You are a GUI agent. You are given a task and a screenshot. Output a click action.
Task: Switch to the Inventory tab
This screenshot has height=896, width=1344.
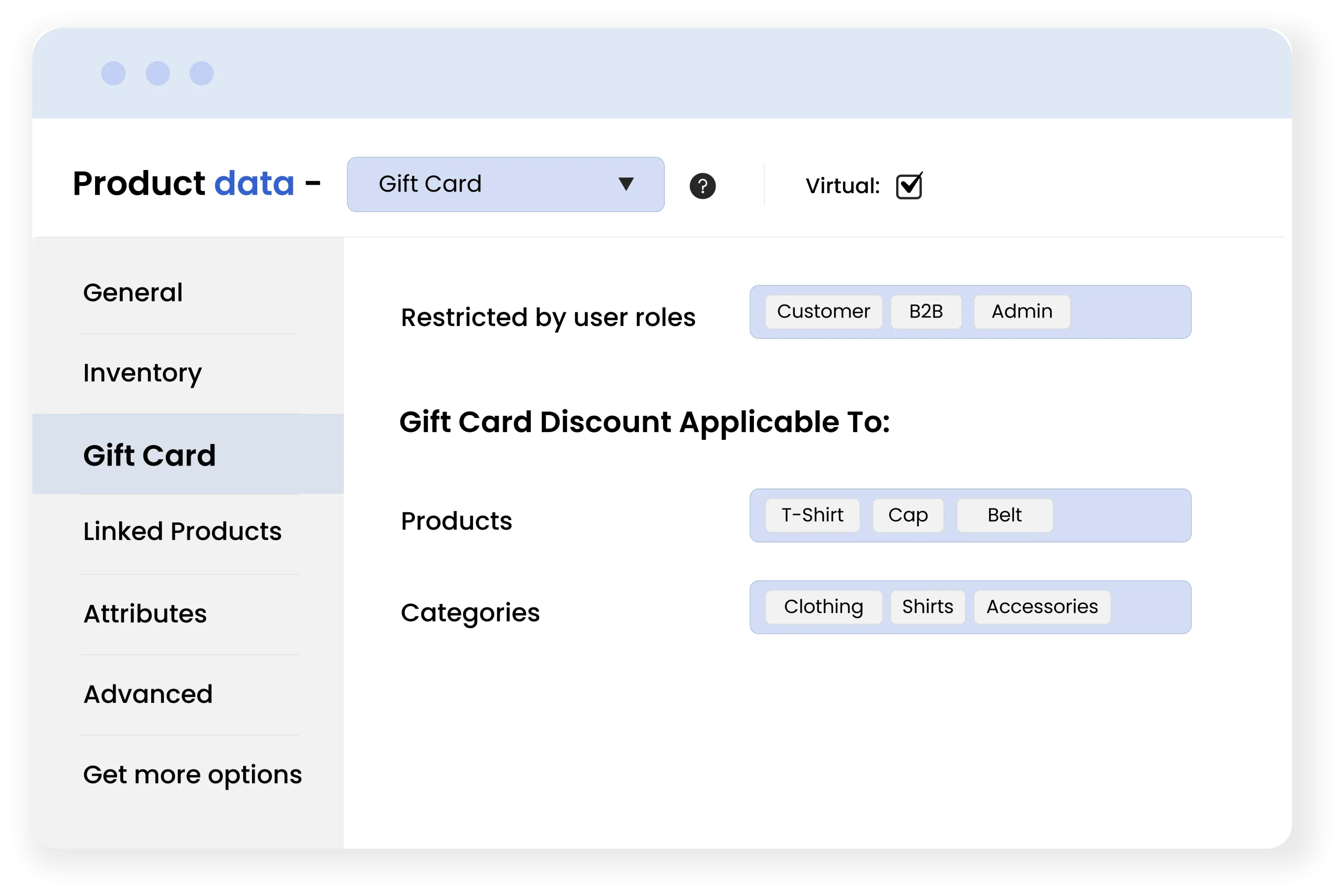pyautogui.click(x=142, y=373)
